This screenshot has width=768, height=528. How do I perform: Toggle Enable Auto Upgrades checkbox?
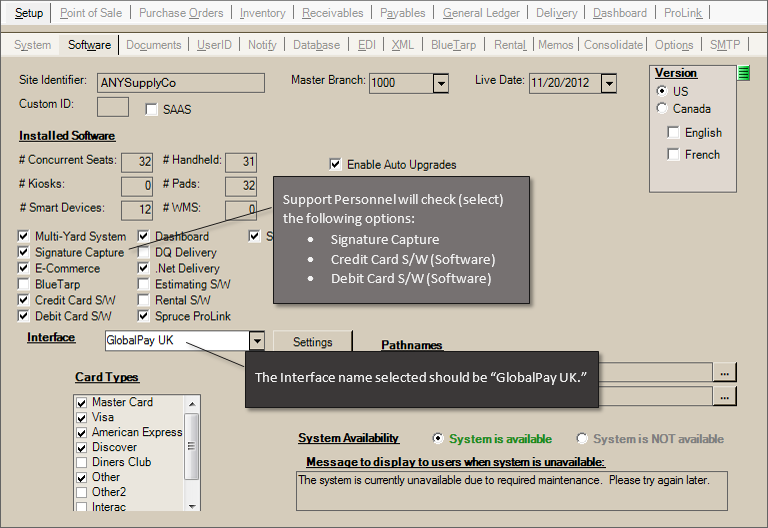point(335,165)
